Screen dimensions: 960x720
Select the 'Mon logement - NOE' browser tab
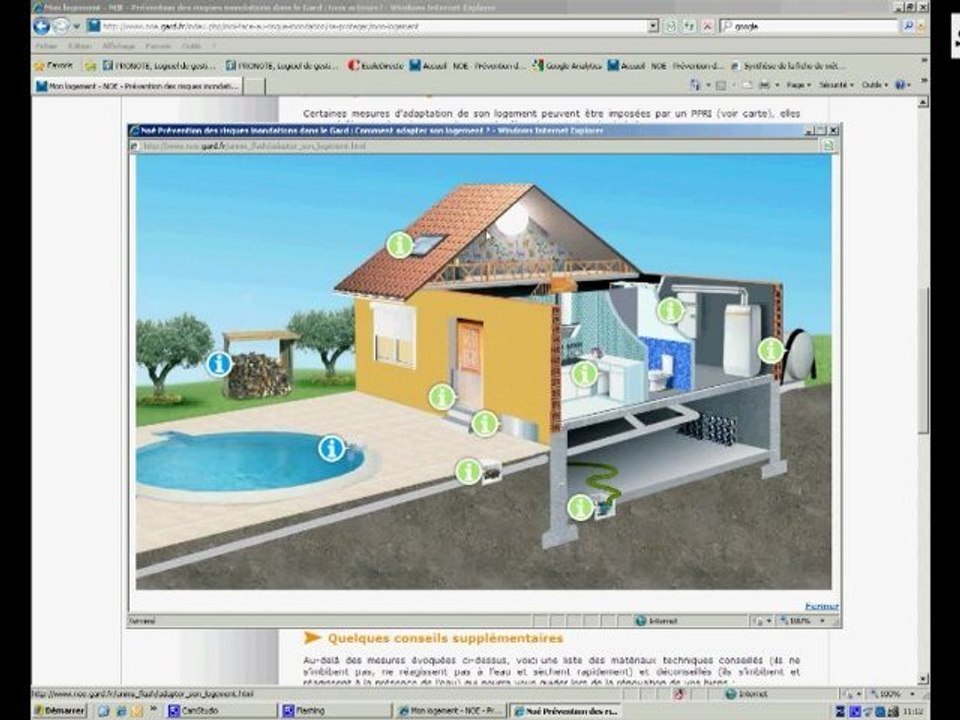point(138,86)
